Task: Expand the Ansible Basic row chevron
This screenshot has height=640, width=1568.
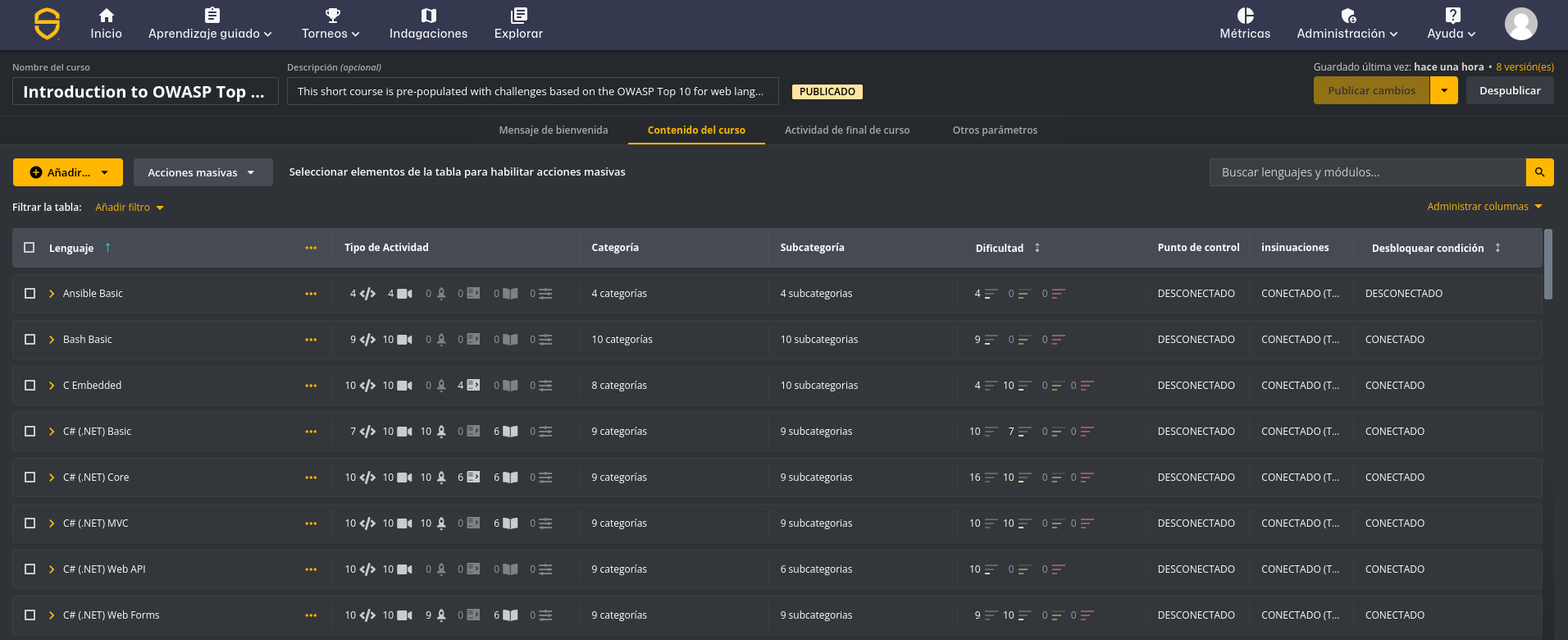Action: click(52, 294)
